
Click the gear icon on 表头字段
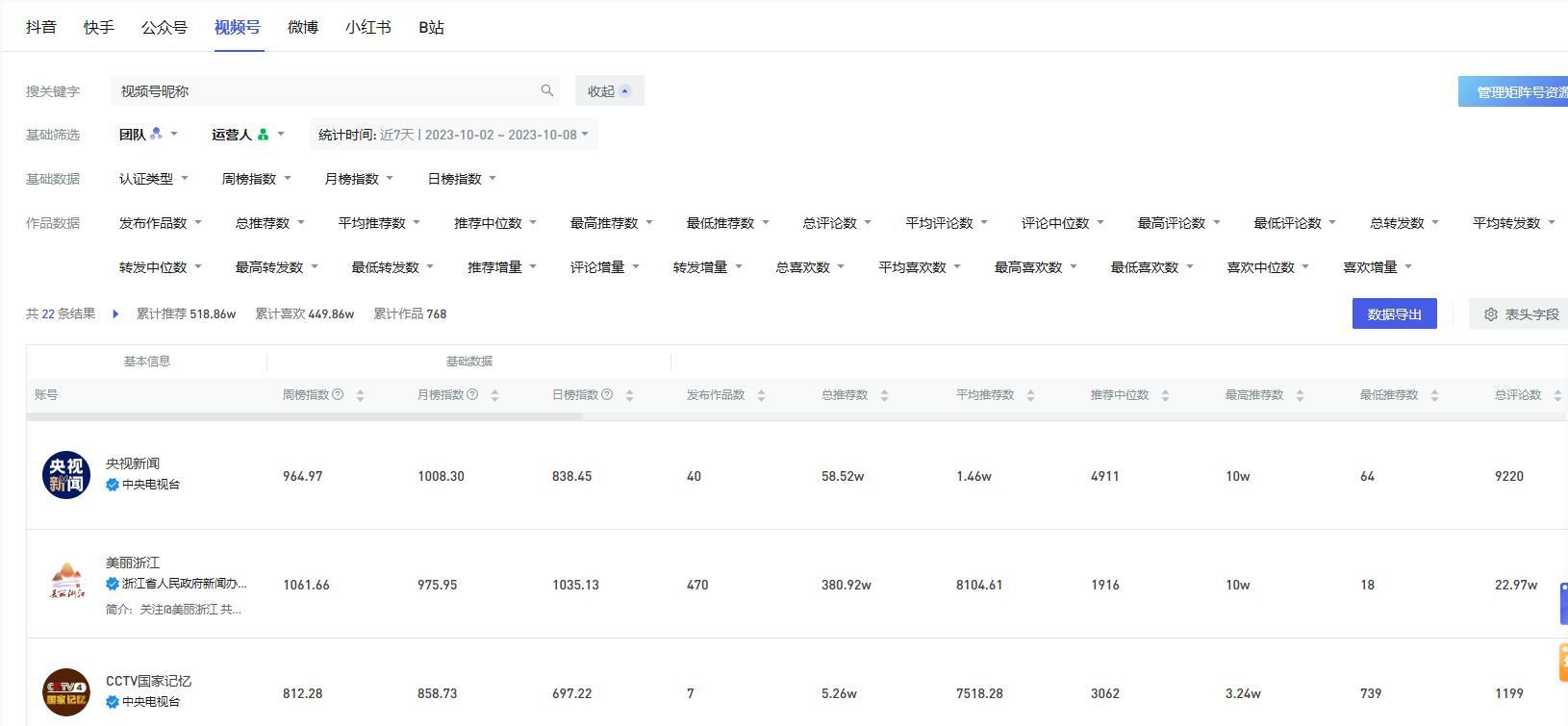(x=1491, y=314)
